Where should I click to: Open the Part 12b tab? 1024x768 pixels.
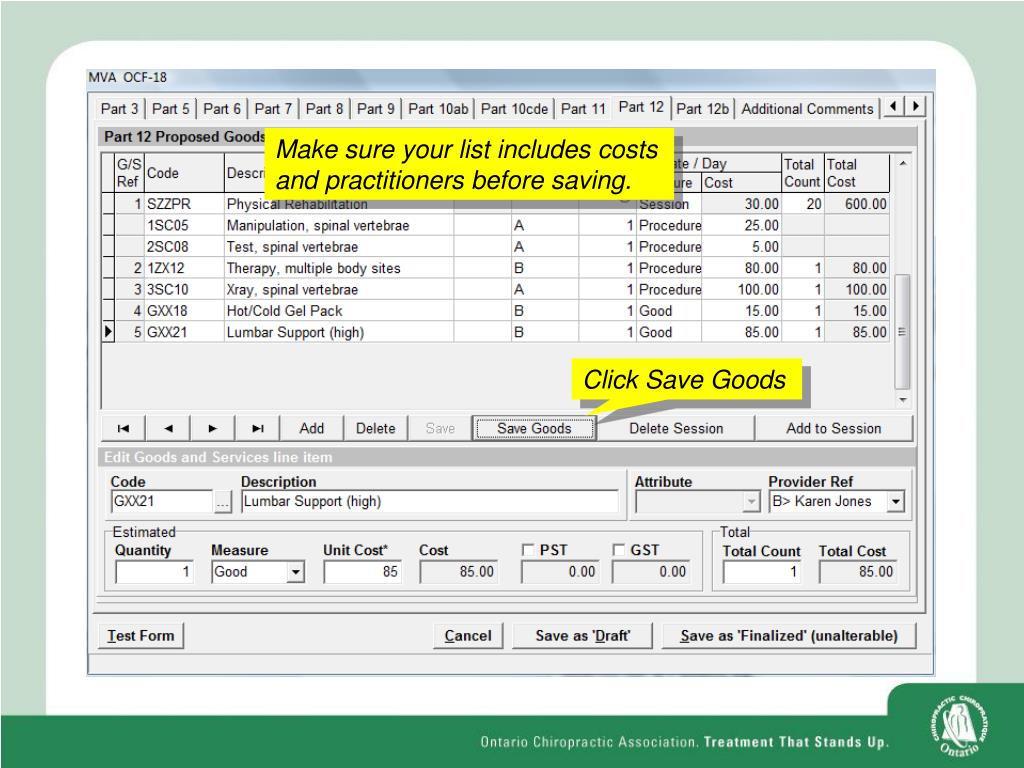coord(702,109)
